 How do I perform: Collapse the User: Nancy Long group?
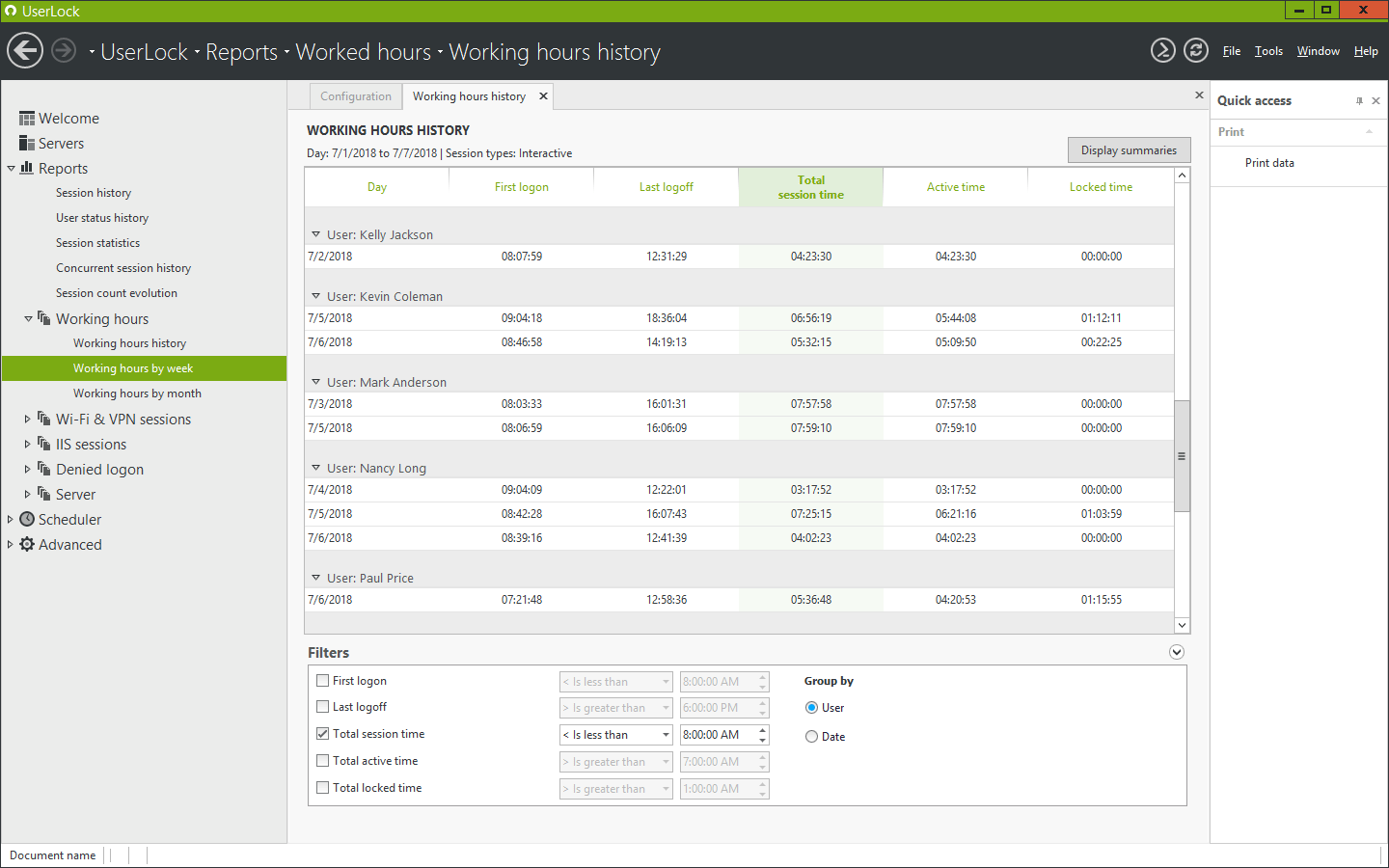pyautogui.click(x=315, y=468)
